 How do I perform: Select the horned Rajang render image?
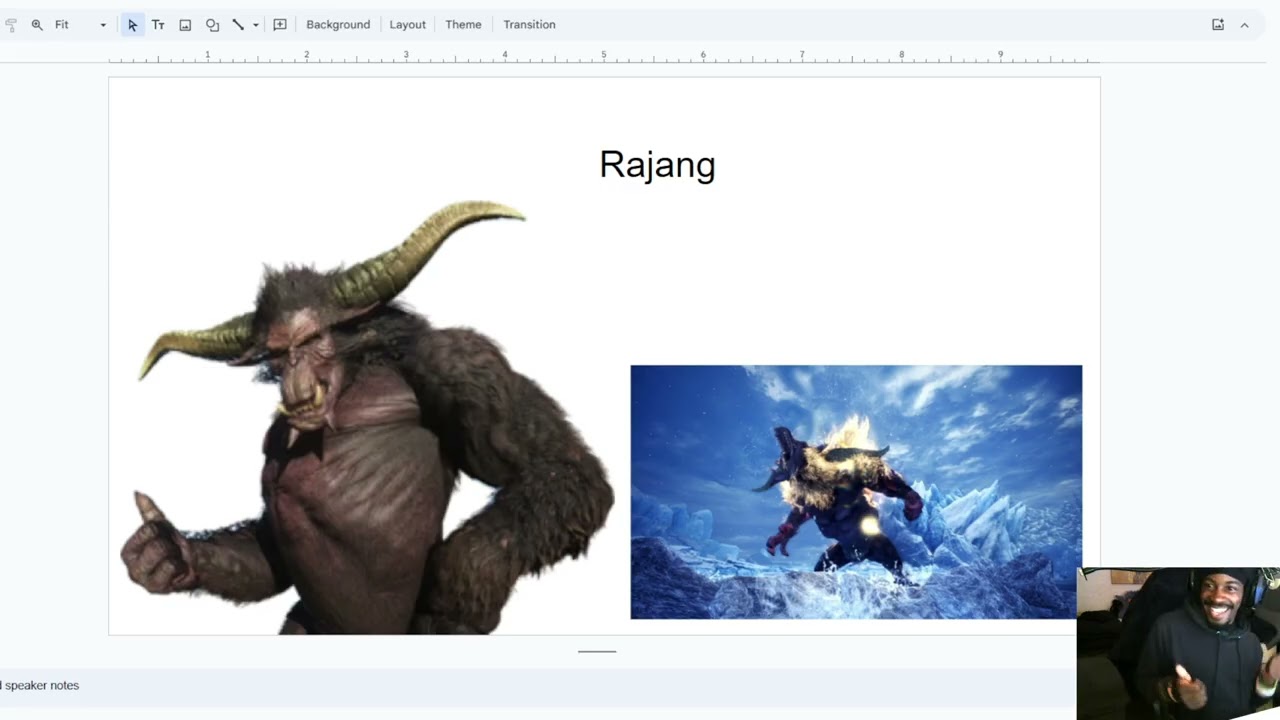point(367,417)
